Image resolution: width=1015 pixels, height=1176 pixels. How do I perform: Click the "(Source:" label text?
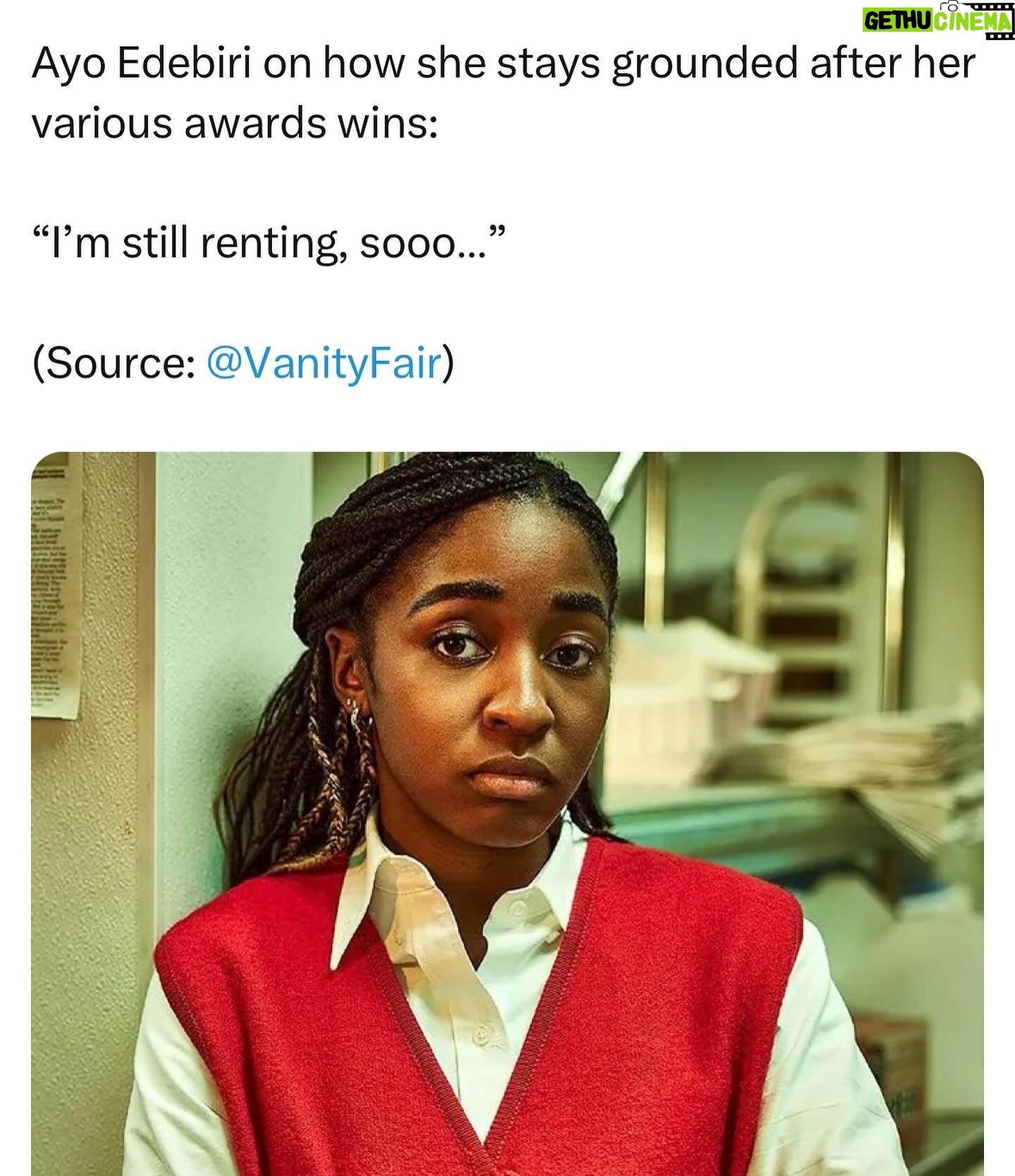114,363
